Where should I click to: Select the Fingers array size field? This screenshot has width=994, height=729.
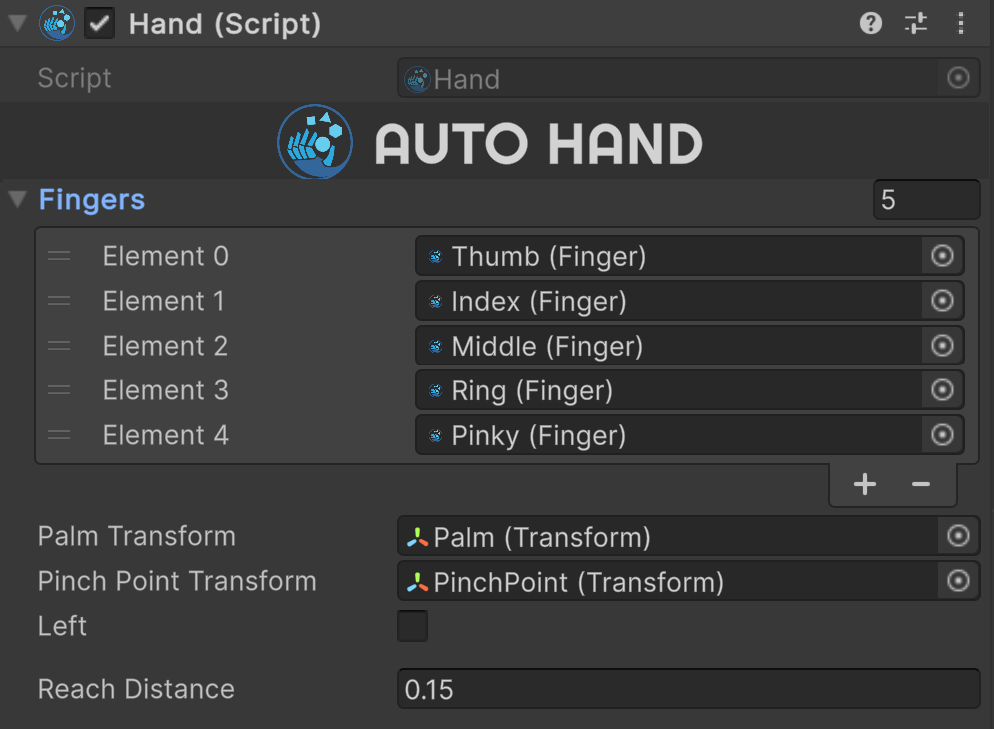click(927, 200)
